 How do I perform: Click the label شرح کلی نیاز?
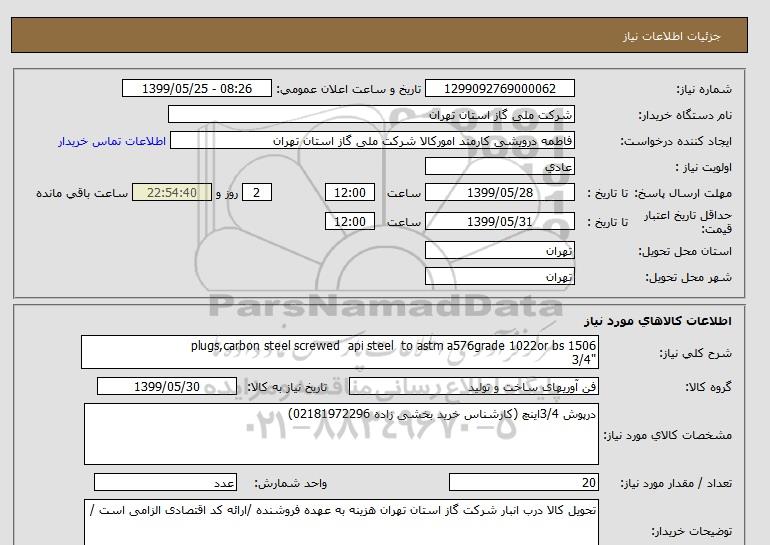[695, 353]
